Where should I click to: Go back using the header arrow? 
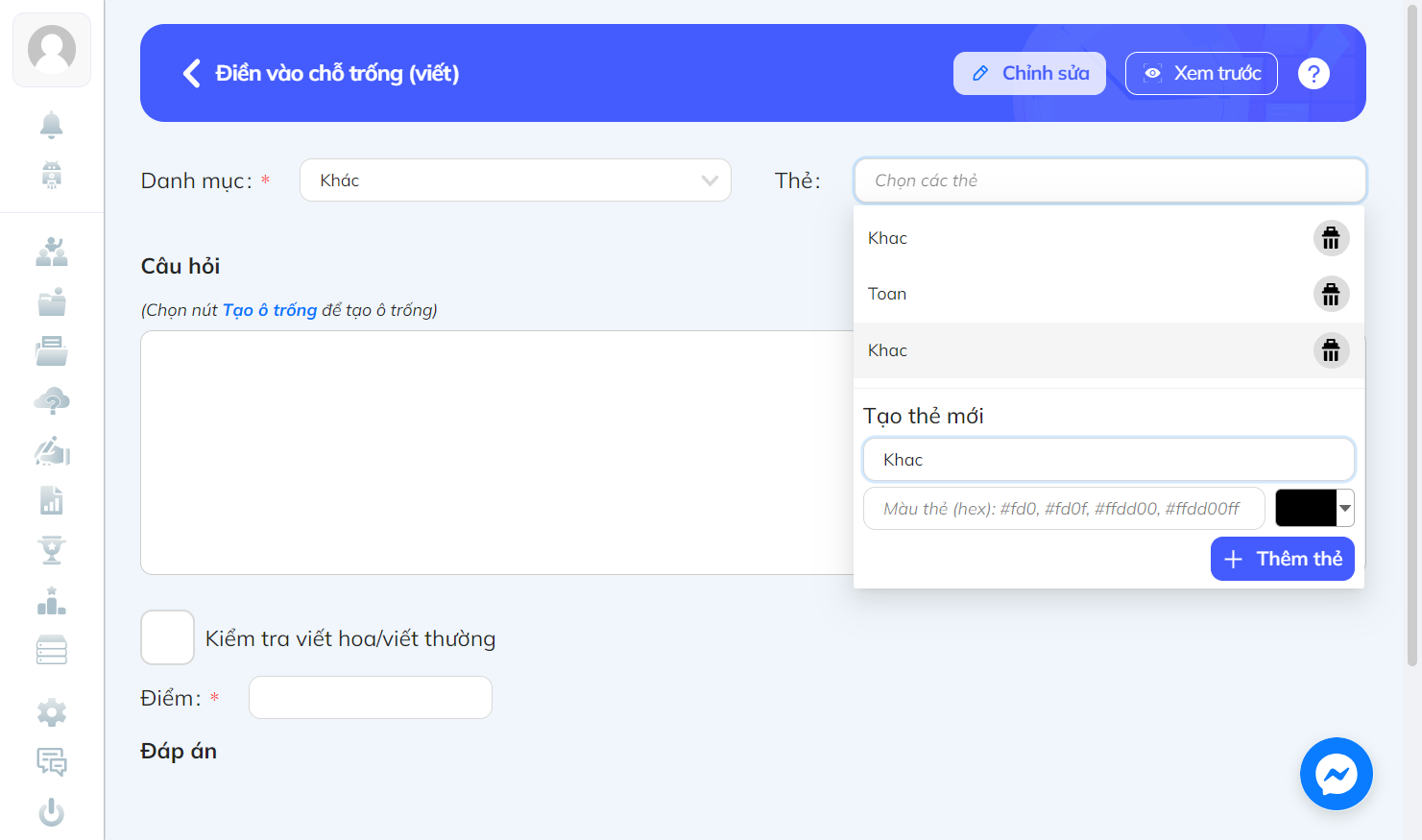[x=192, y=73]
